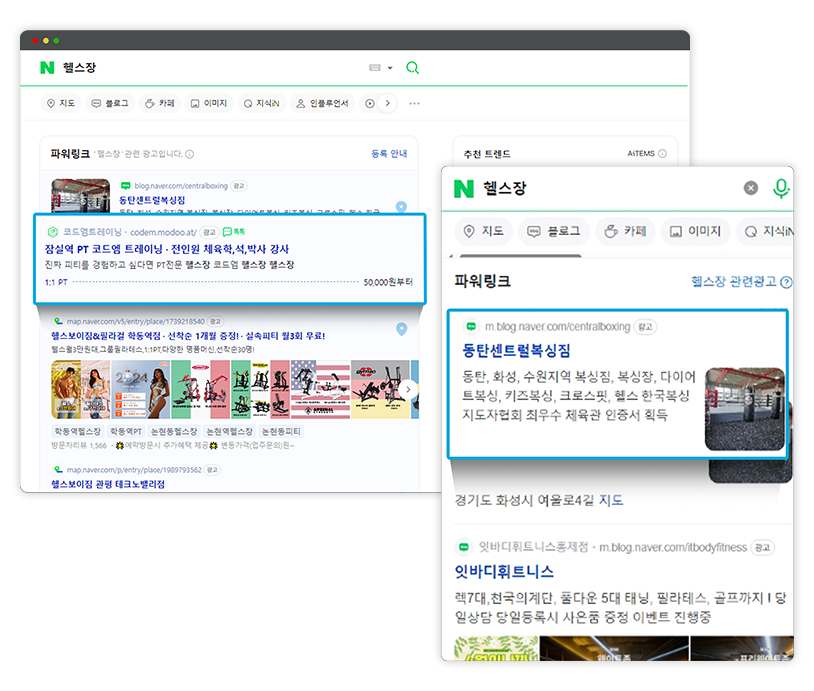
Task: Click the Naver N logo in mobile panel
Action: point(464,188)
